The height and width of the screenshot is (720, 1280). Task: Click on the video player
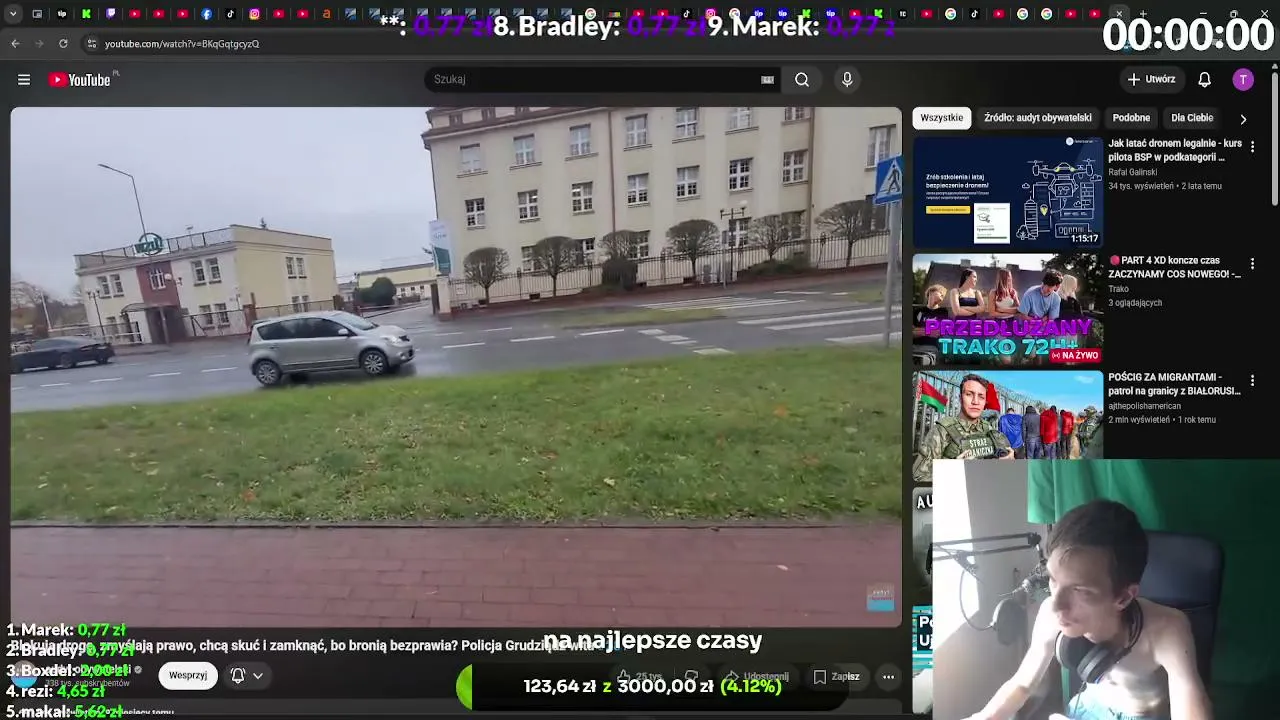click(x=456, y=367)
